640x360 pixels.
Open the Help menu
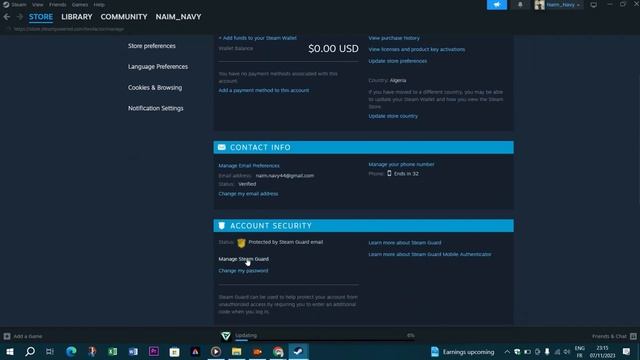pos(99,4)
